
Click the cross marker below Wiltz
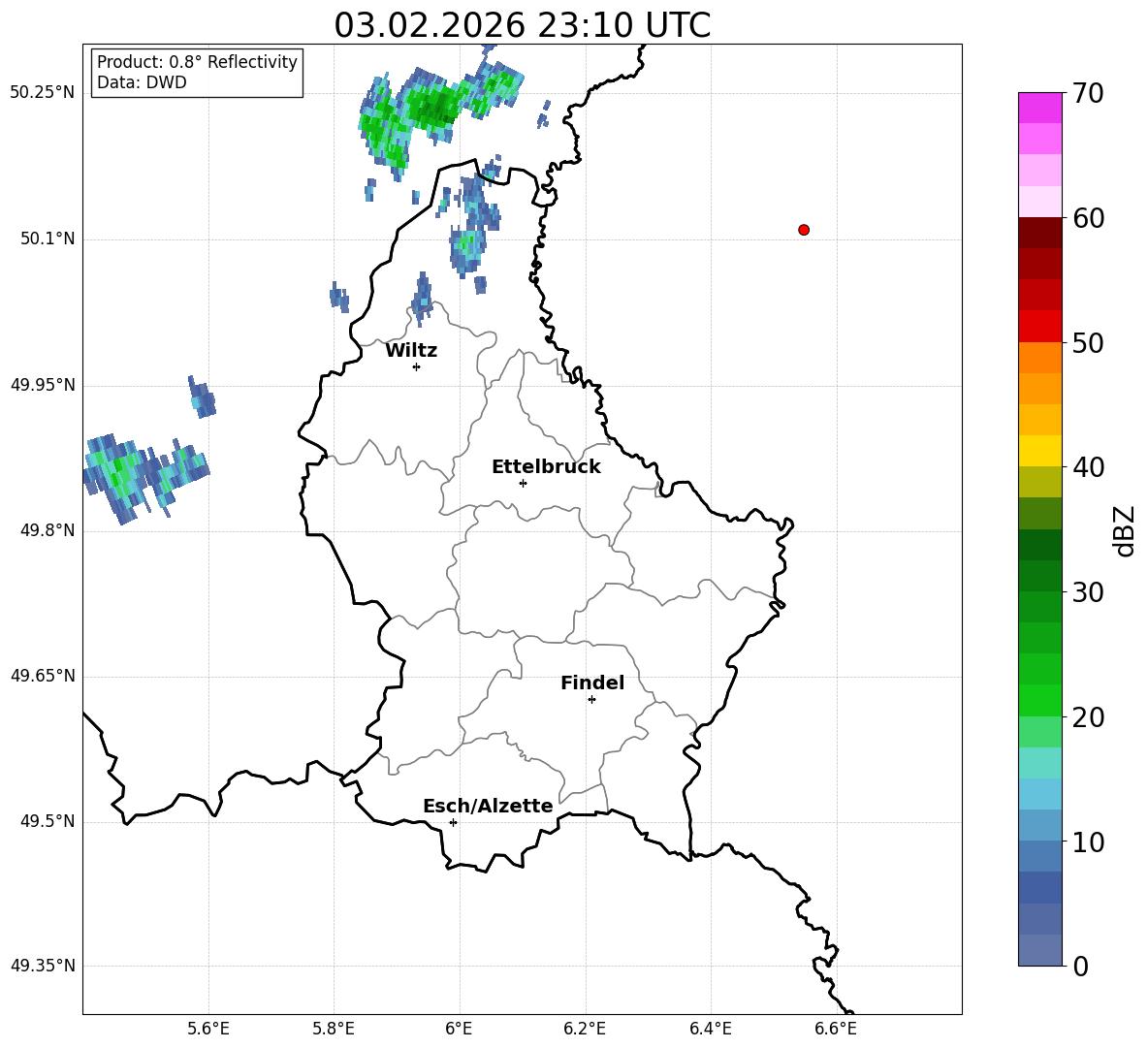click(417, 366)
